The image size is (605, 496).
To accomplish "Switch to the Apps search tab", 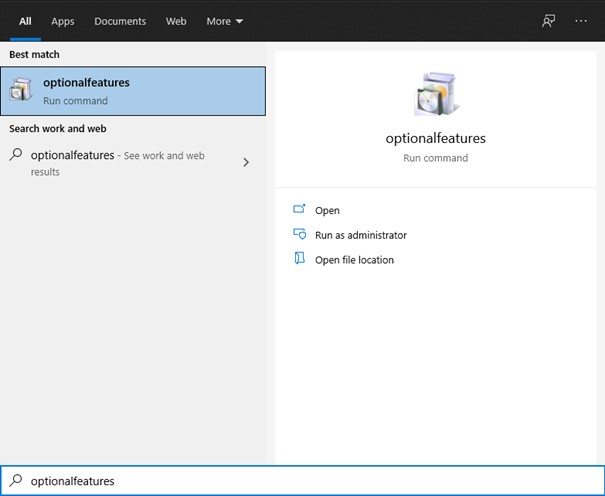I will point(63,21).
